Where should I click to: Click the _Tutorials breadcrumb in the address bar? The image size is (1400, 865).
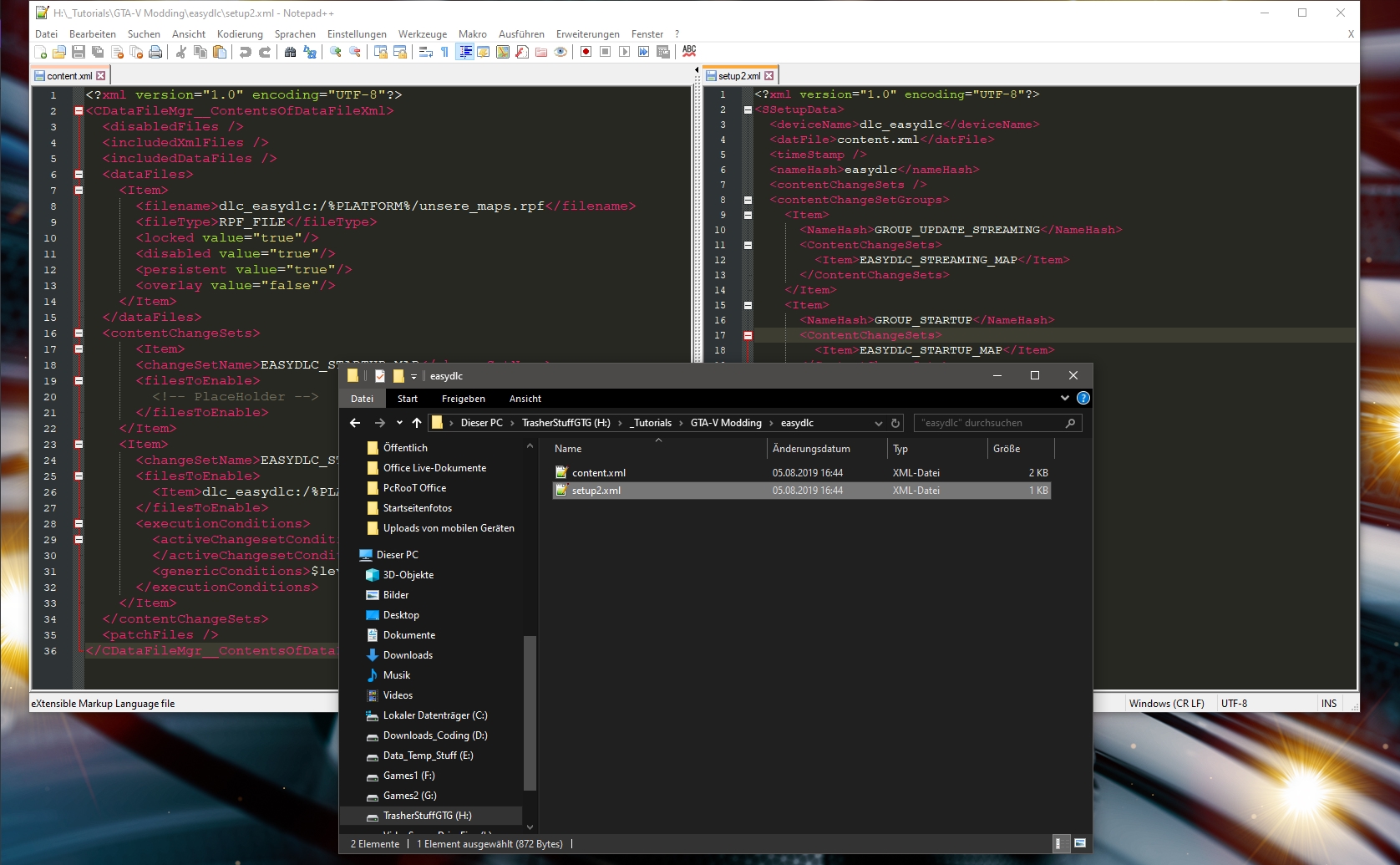(652, 423)
